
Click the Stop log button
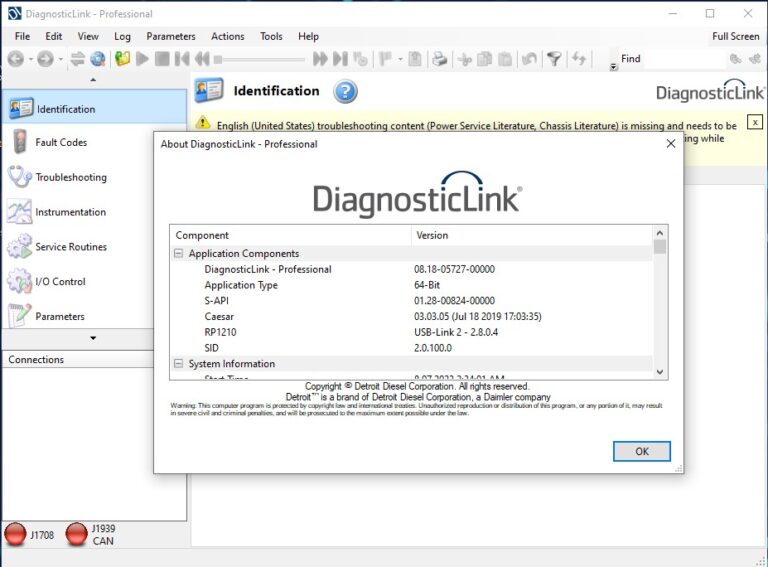tap(162, 59)
